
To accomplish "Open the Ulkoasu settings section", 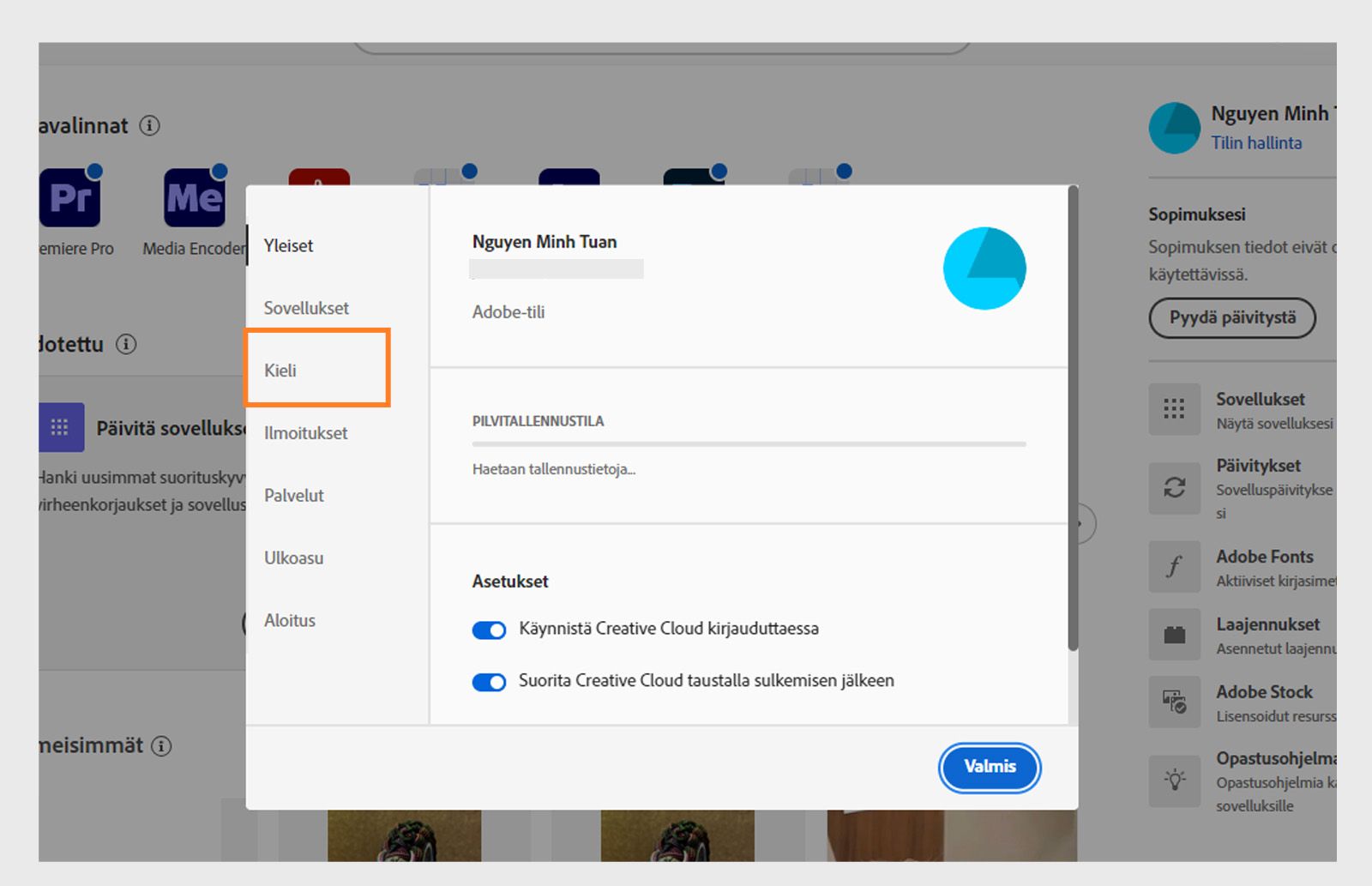I will point(292,558).
